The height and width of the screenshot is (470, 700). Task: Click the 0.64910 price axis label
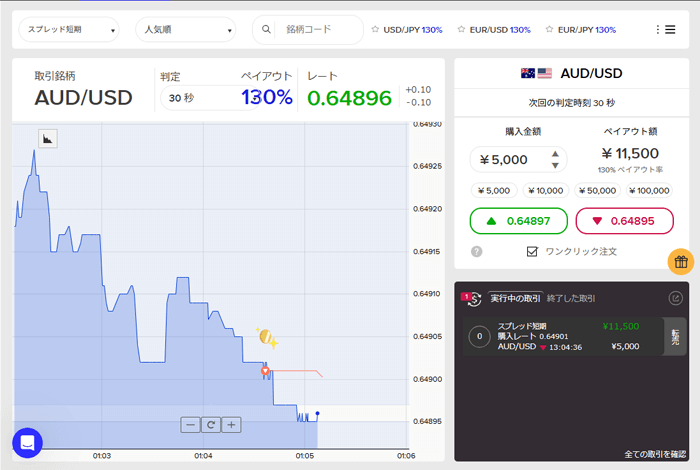click(x=427, y=294)
